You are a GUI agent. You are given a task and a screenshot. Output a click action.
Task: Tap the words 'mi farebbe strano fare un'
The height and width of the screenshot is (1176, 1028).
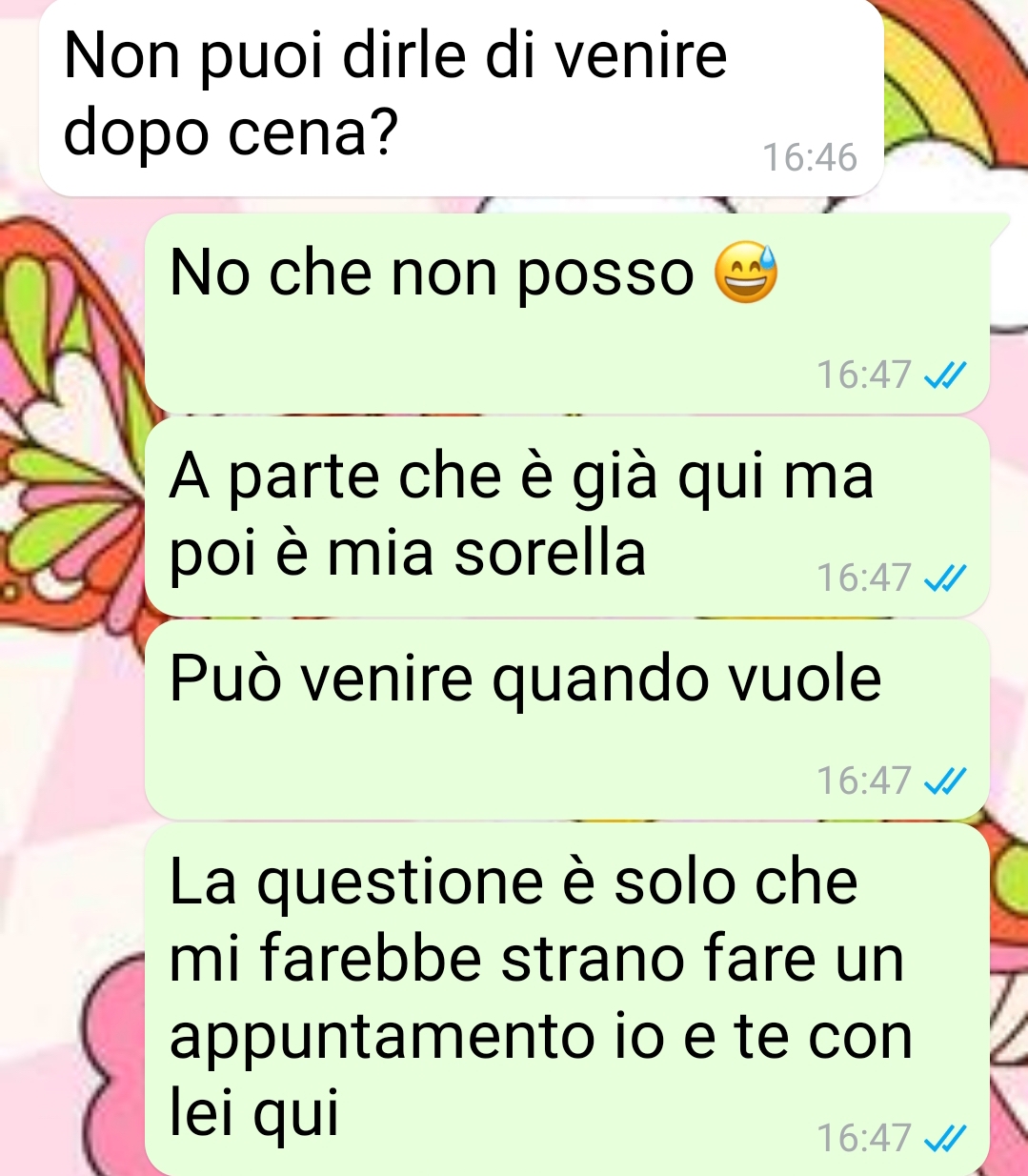(x=536, y=958)
